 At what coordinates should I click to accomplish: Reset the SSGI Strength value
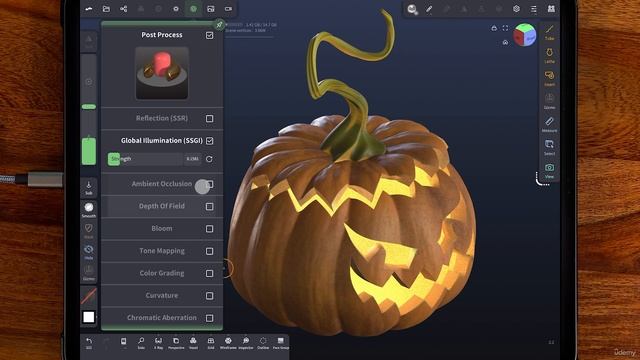pos(209,159)
